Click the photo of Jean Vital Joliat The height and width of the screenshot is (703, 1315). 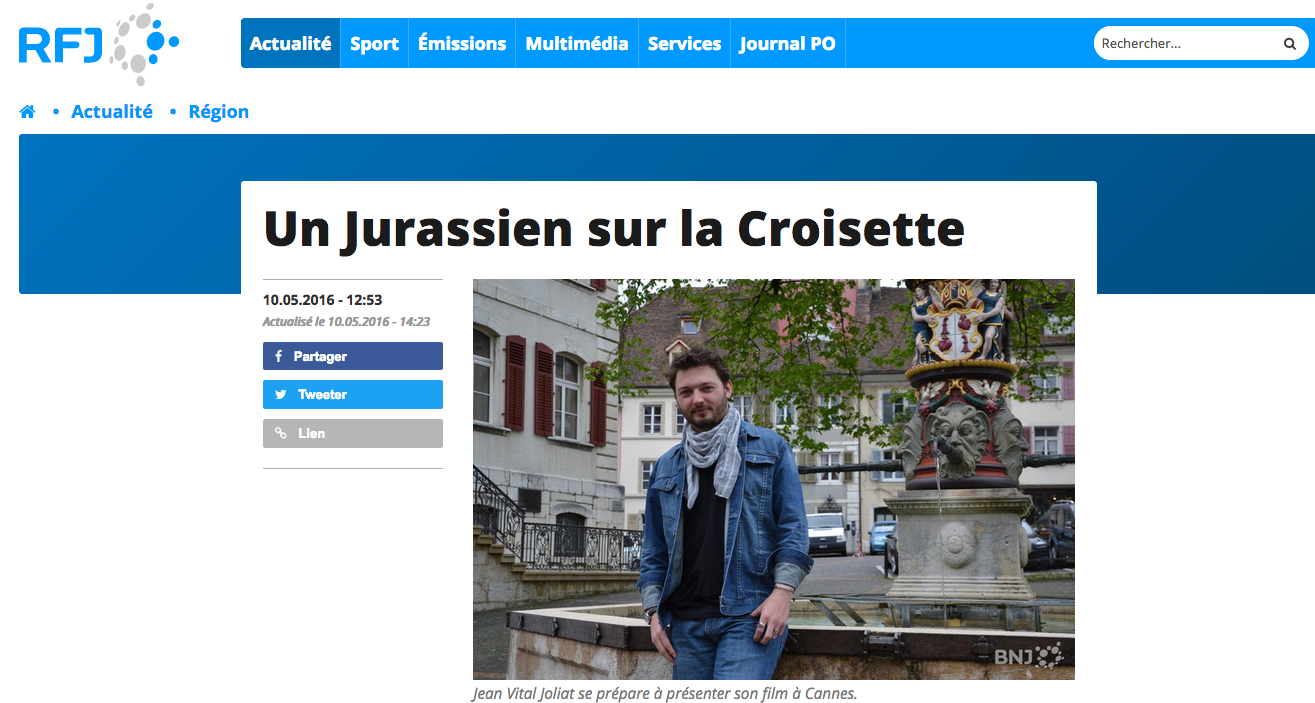774,479
